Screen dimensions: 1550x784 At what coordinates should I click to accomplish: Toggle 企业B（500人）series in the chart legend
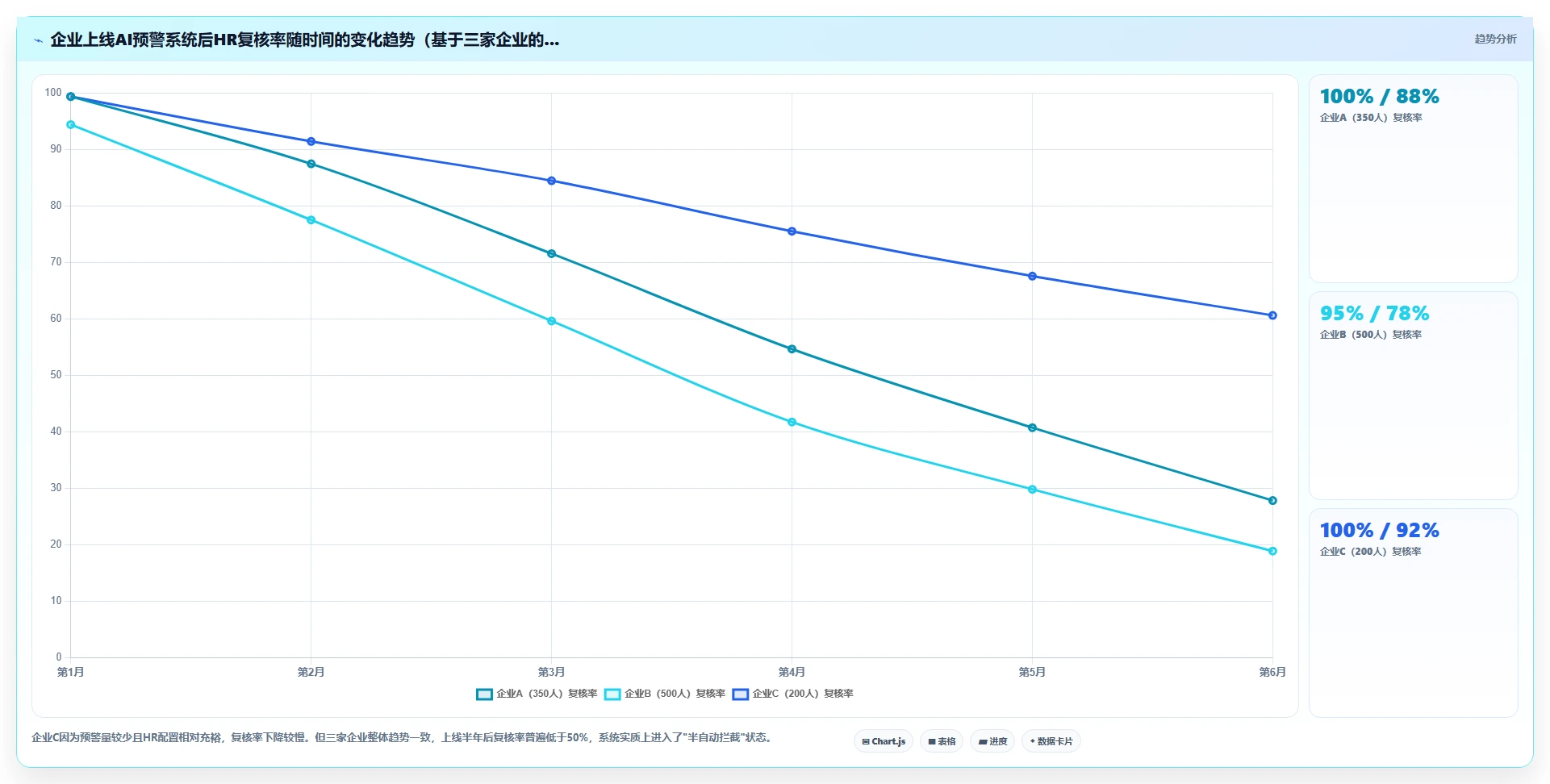tap(665, 694)
